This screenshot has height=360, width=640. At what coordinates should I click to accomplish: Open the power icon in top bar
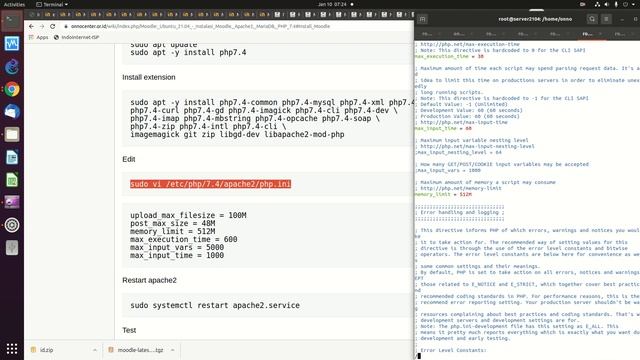[x=625, y=4]
